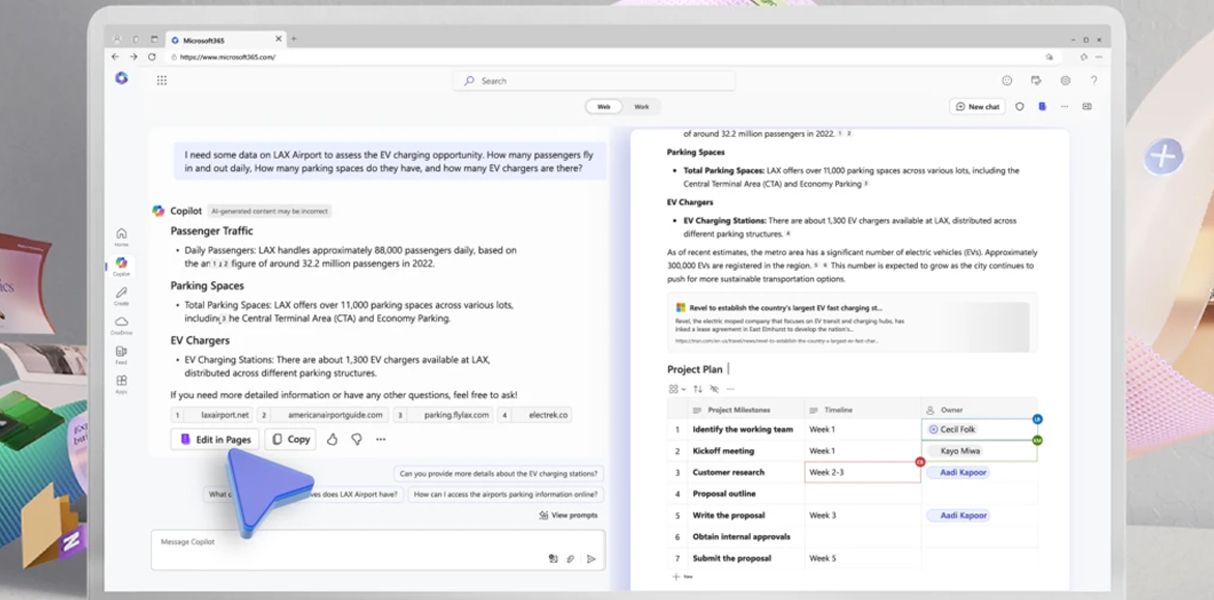The image size is (1214, 600).
Task: Open the Apps icon in the sidebar
Action: 121,383
